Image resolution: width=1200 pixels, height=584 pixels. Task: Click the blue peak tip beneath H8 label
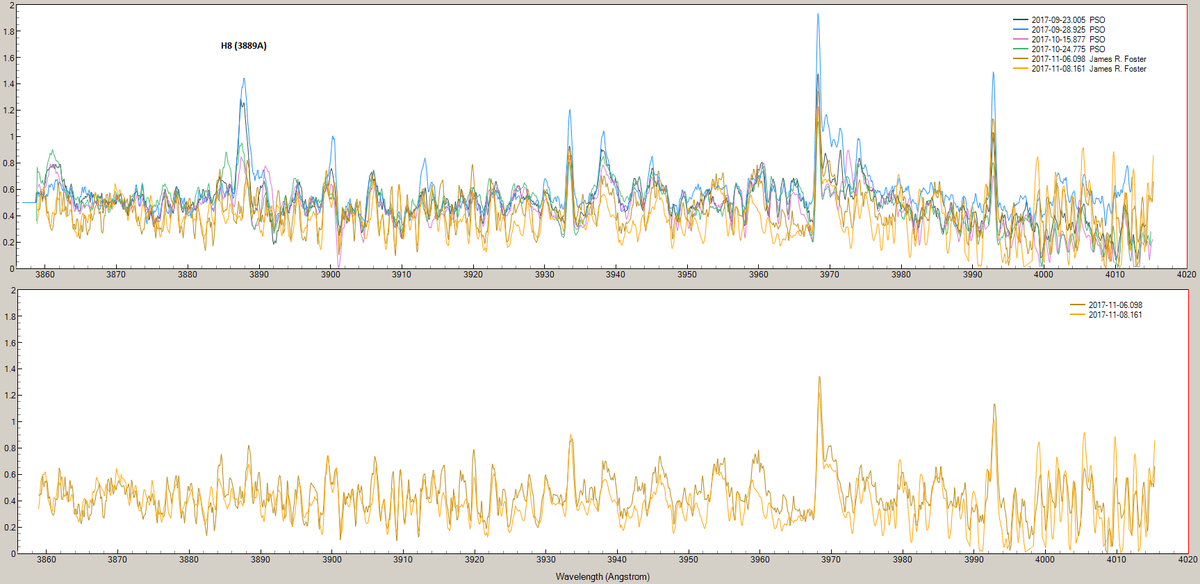[x=243, y=80]
